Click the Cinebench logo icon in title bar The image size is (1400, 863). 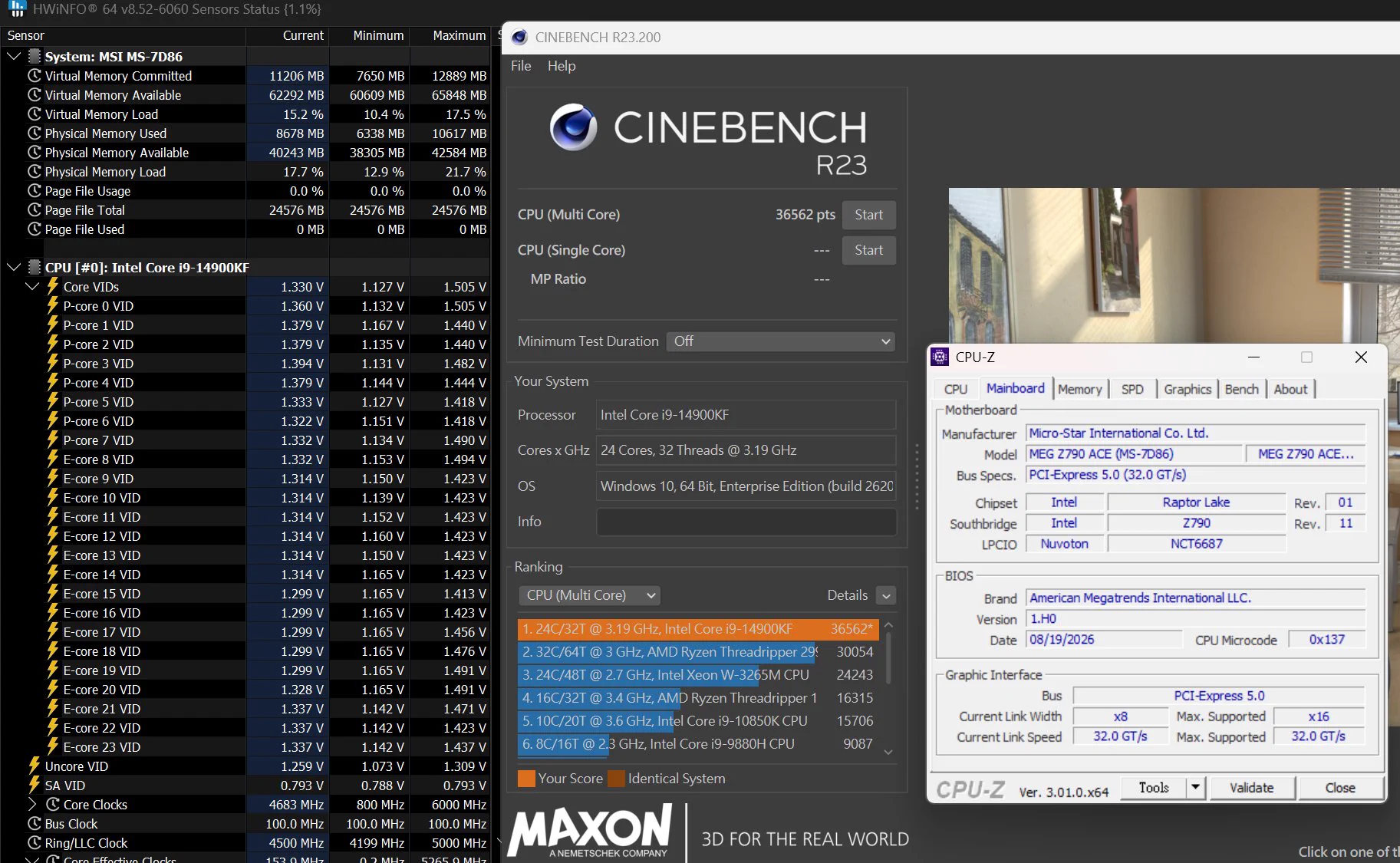pos(519,37)
